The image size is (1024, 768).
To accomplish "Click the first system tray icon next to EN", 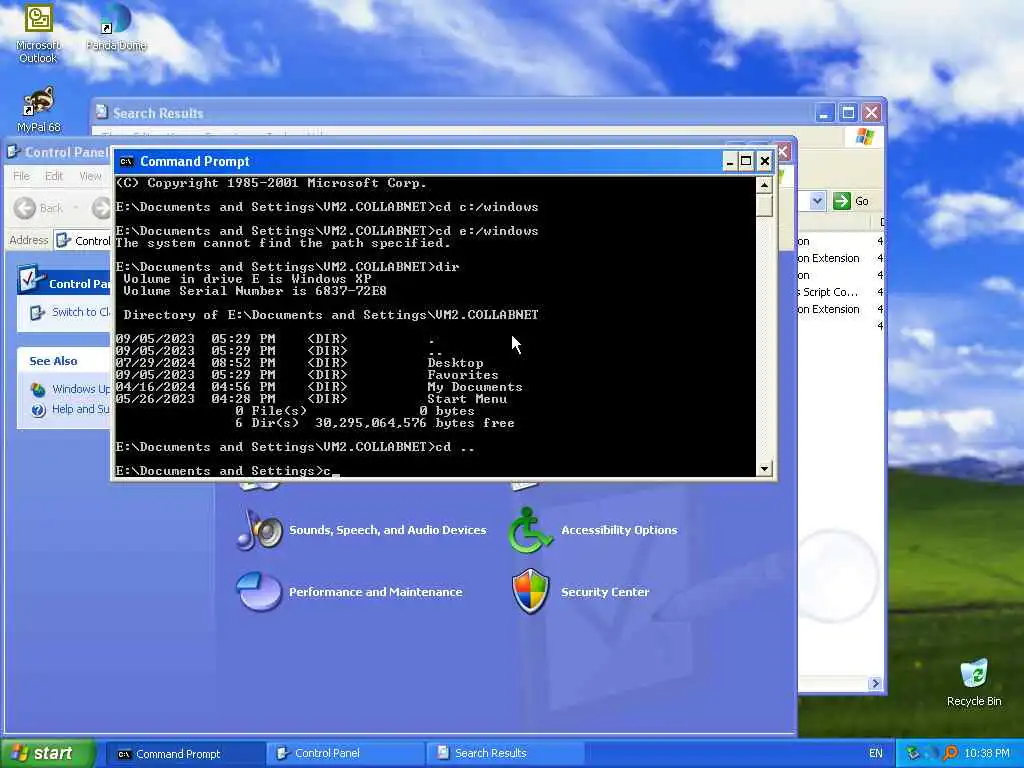I will click(x=913, y=753).
